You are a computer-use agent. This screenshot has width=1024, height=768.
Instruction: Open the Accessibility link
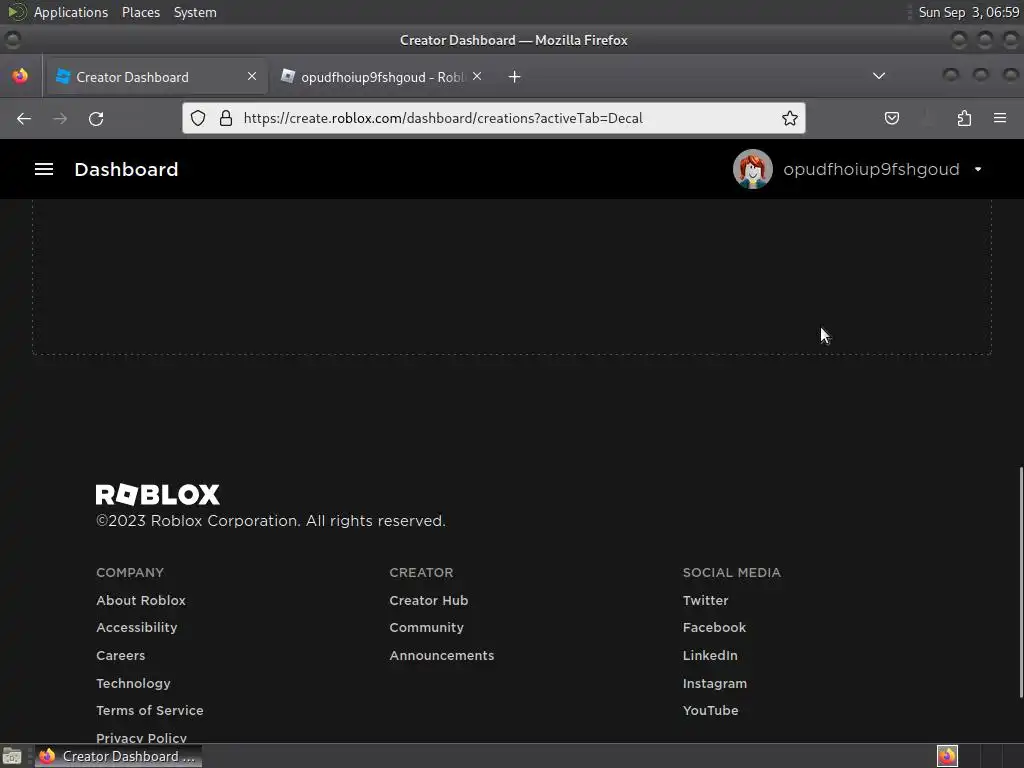pos(136,628)
